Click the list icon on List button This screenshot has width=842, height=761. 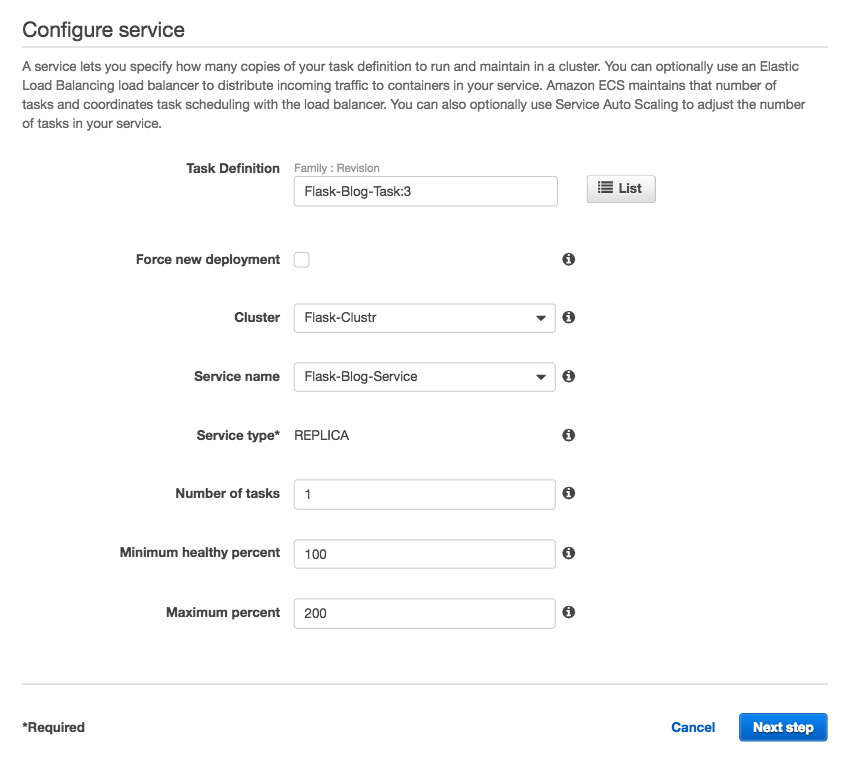(605, 187)
